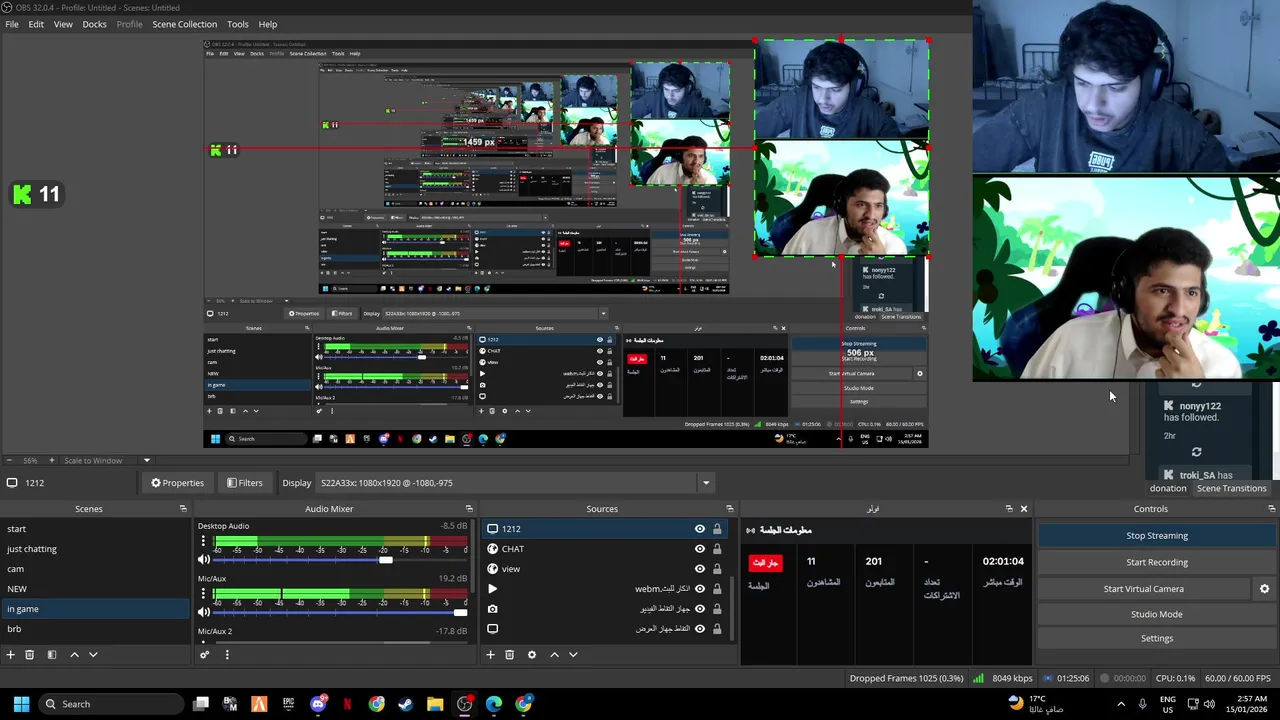Viewport: 1280px width, 720px height.
Task: Move selected source up in list
Action: point(554,654)
